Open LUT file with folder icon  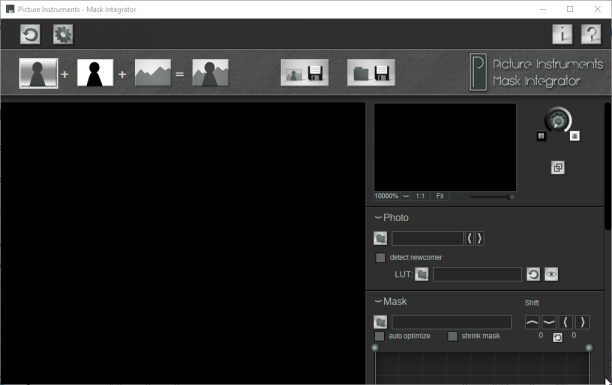coord(422,274)
